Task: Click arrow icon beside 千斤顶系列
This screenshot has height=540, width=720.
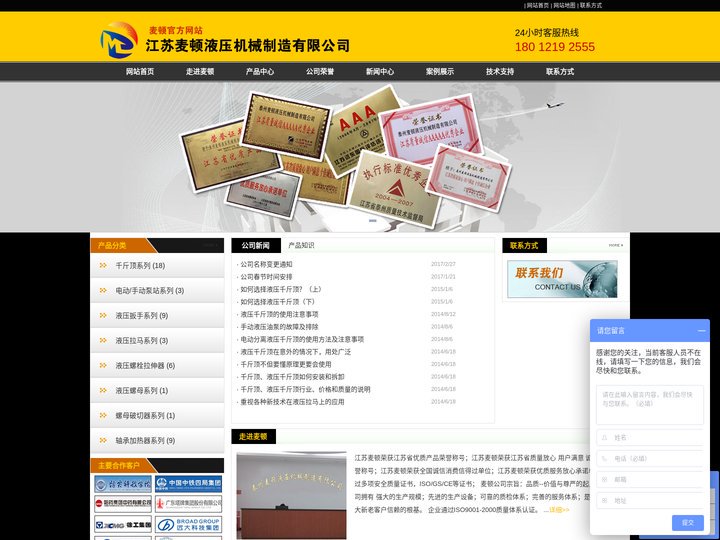Action: pos(103,265)
